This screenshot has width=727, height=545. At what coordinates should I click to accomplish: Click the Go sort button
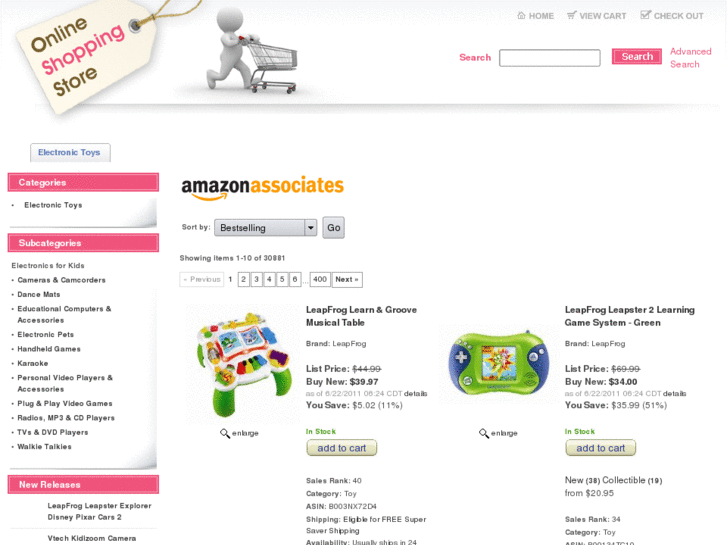point(333,228)
